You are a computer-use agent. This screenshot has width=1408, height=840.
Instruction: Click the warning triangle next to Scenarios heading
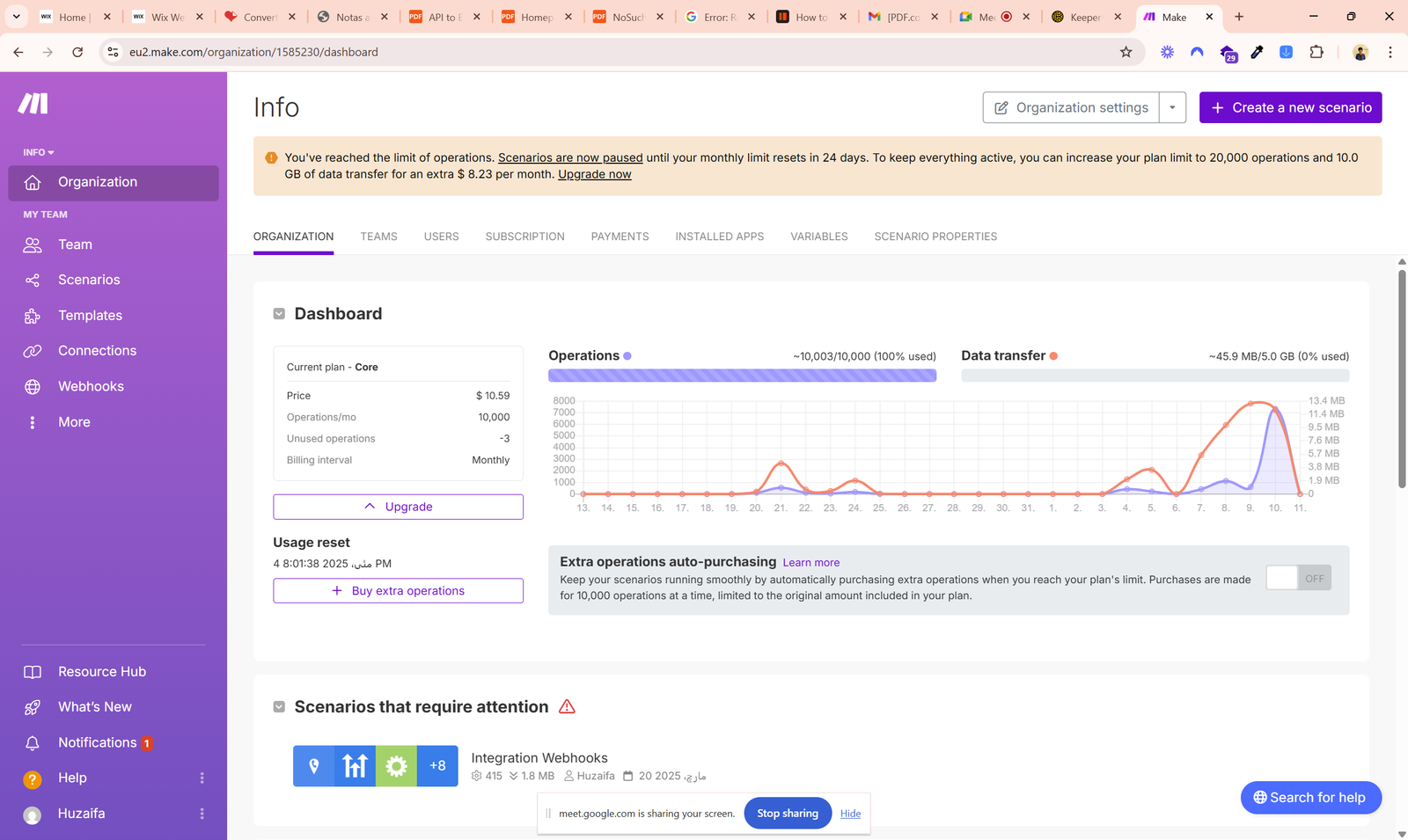click(567, 706)
